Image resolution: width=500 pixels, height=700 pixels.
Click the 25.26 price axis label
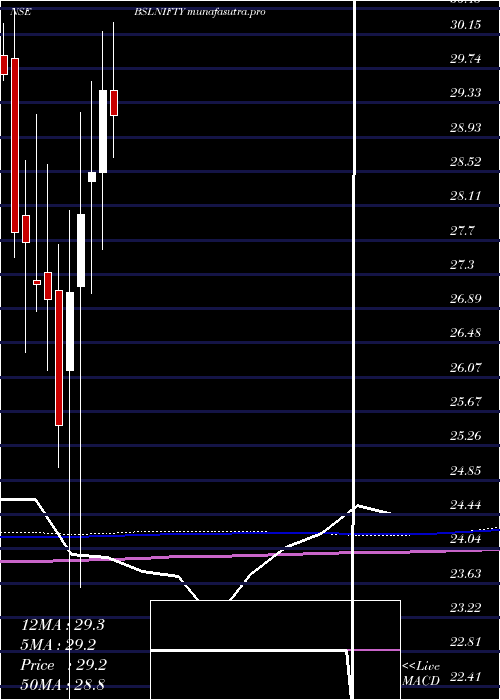(x=465, y=436)
